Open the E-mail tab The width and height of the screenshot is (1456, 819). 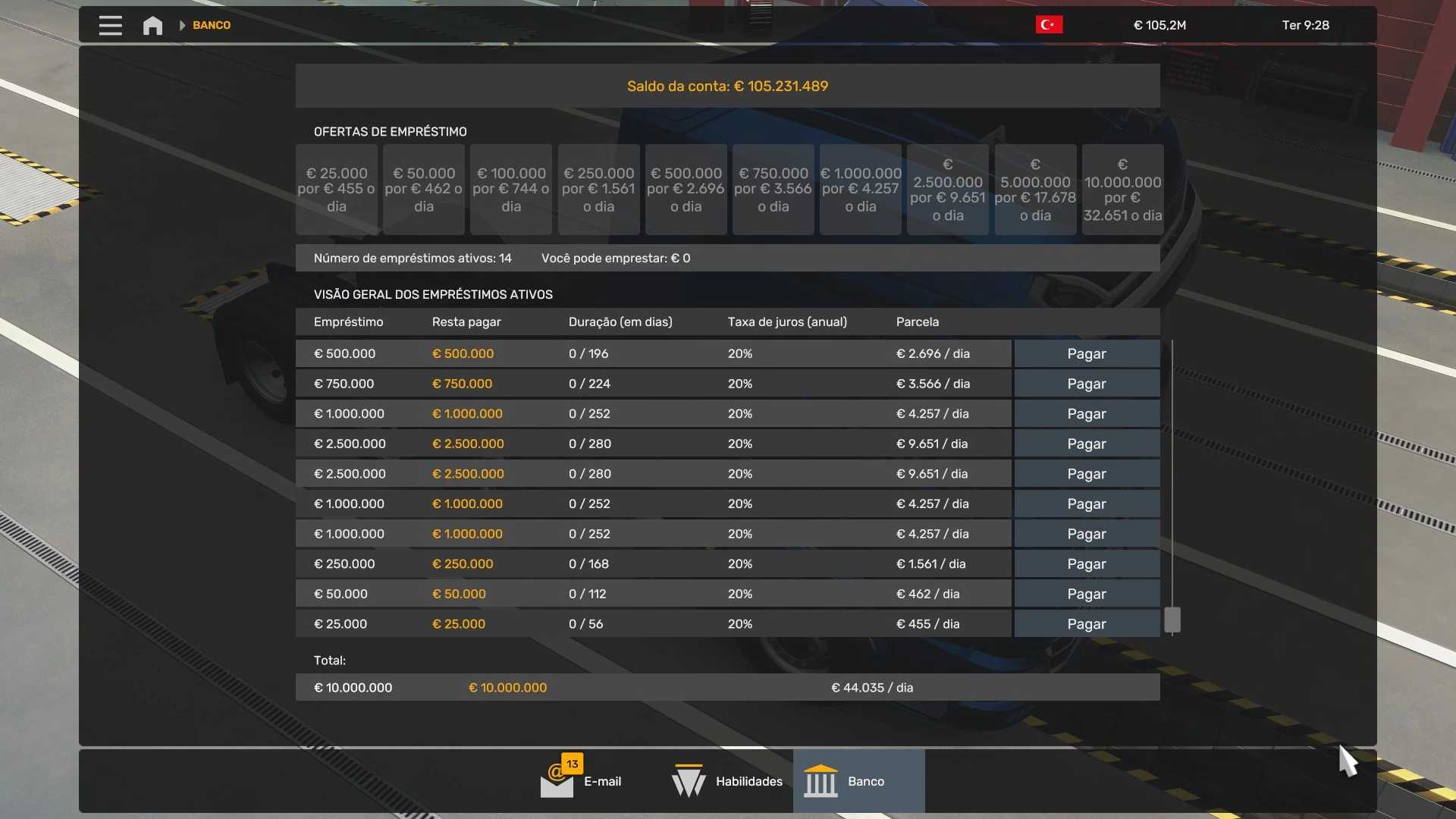602,781
